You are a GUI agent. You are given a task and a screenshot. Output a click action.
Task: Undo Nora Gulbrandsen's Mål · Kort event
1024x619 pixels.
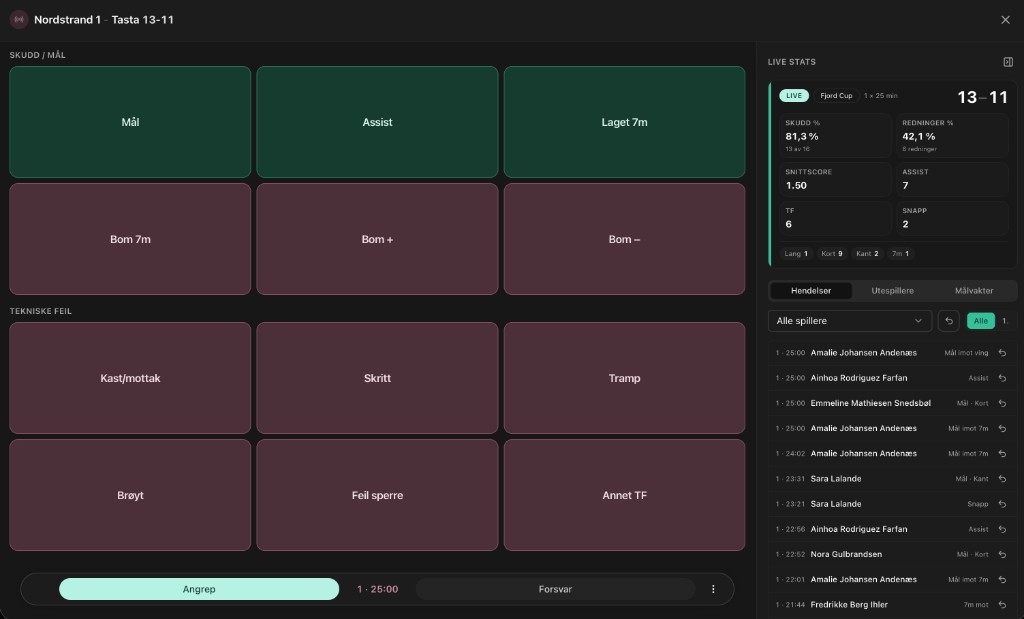(1002, 554)
